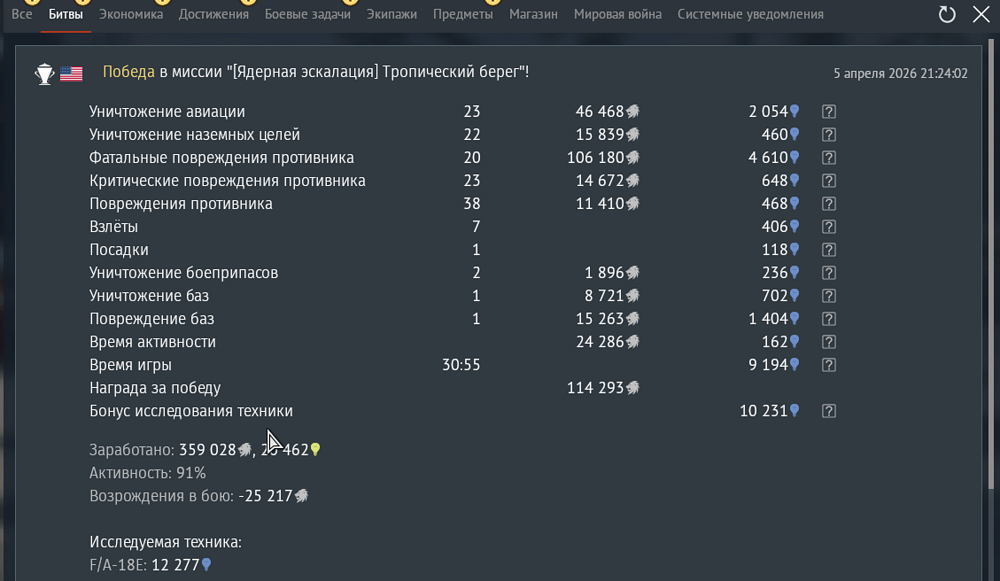This screenshot has height=581, width=1000.
Task: Switch to the Экономика tab
Action: pos(131,15)
